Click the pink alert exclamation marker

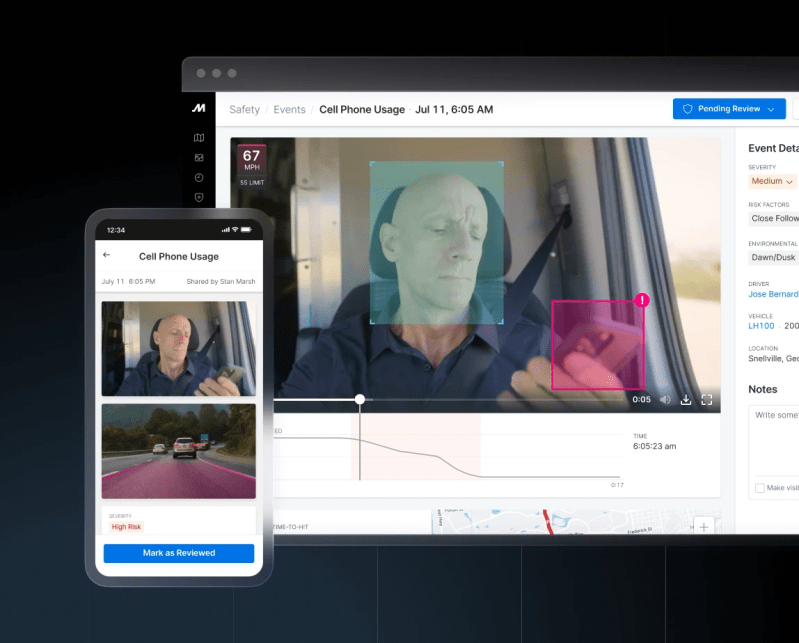click(x=642, y=300)
